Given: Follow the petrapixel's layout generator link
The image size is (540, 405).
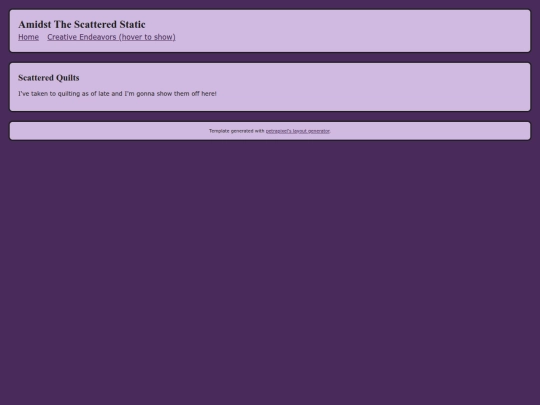Looking at the screenshot, I should 298,131.
